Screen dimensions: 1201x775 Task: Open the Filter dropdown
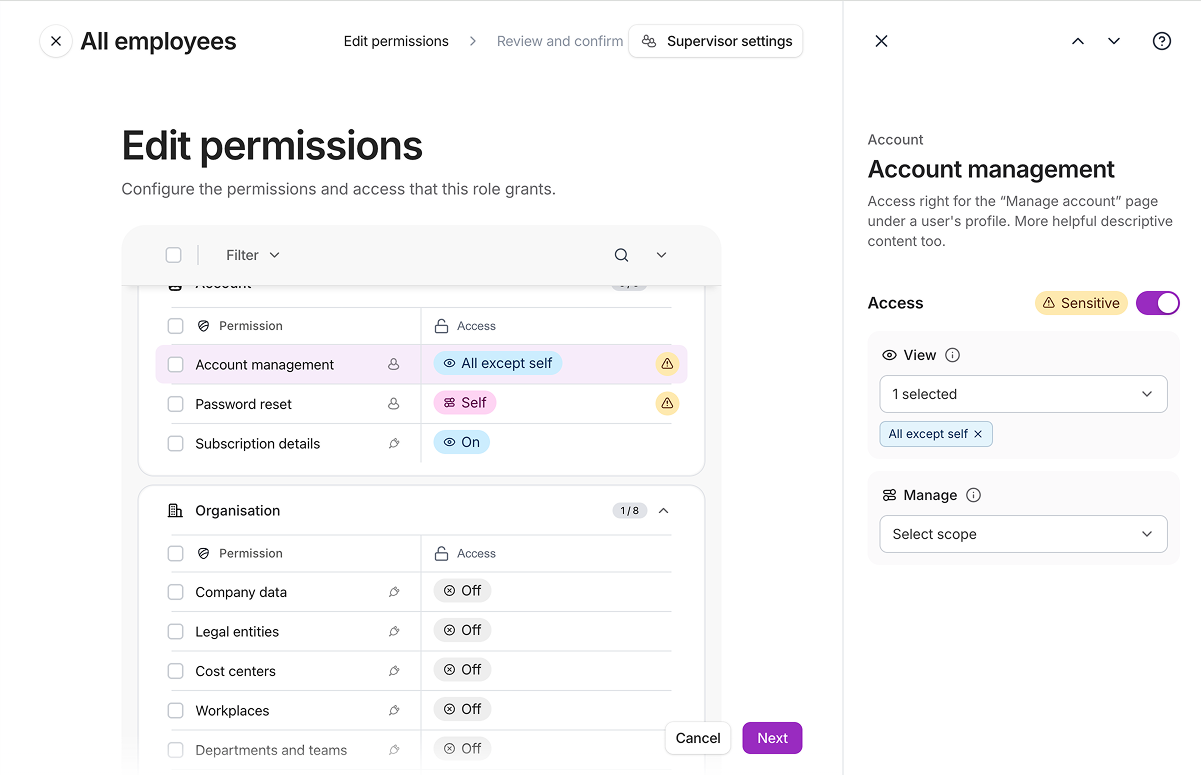tap(252, 255)
